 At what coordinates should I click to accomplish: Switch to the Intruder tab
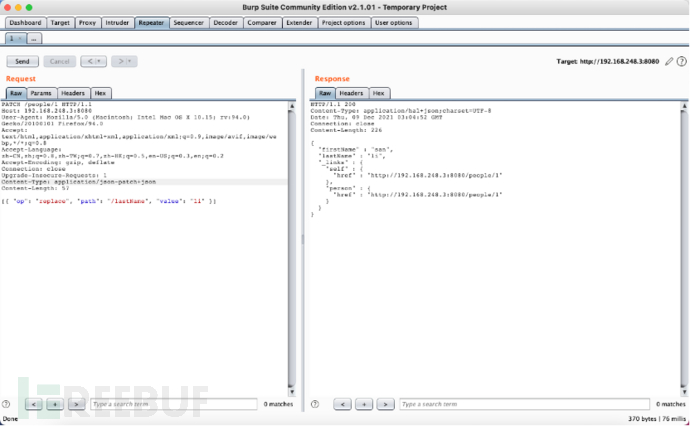(x=117, y=23)
